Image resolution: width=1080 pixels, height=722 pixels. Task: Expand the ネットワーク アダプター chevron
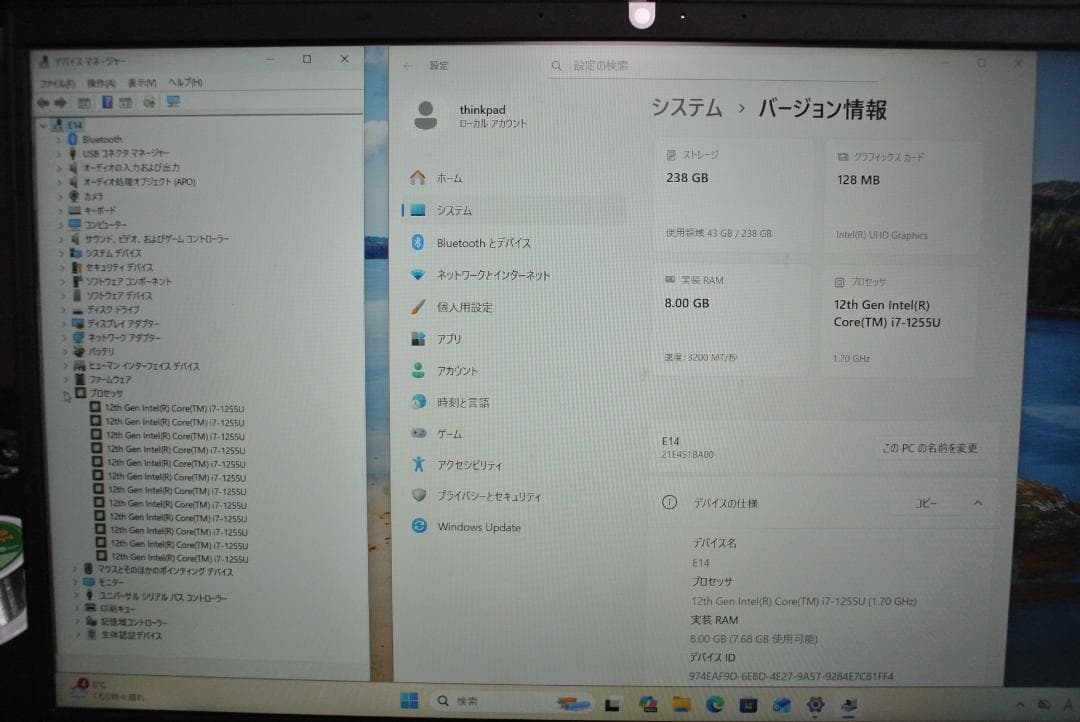65,338
